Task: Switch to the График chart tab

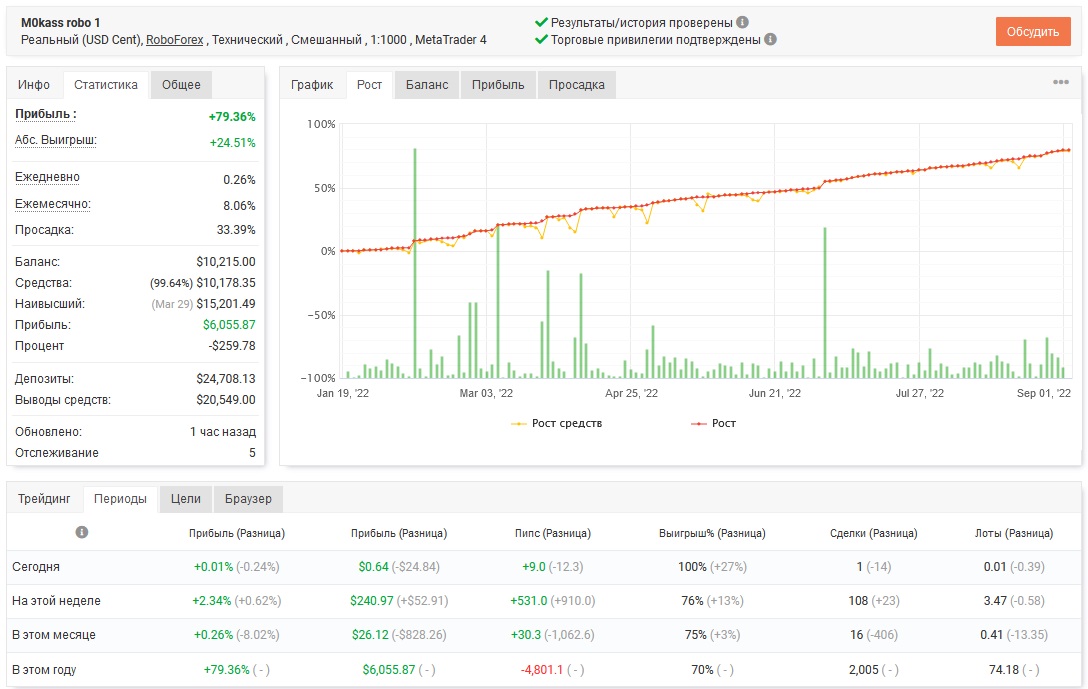Action: click(312, 85)
